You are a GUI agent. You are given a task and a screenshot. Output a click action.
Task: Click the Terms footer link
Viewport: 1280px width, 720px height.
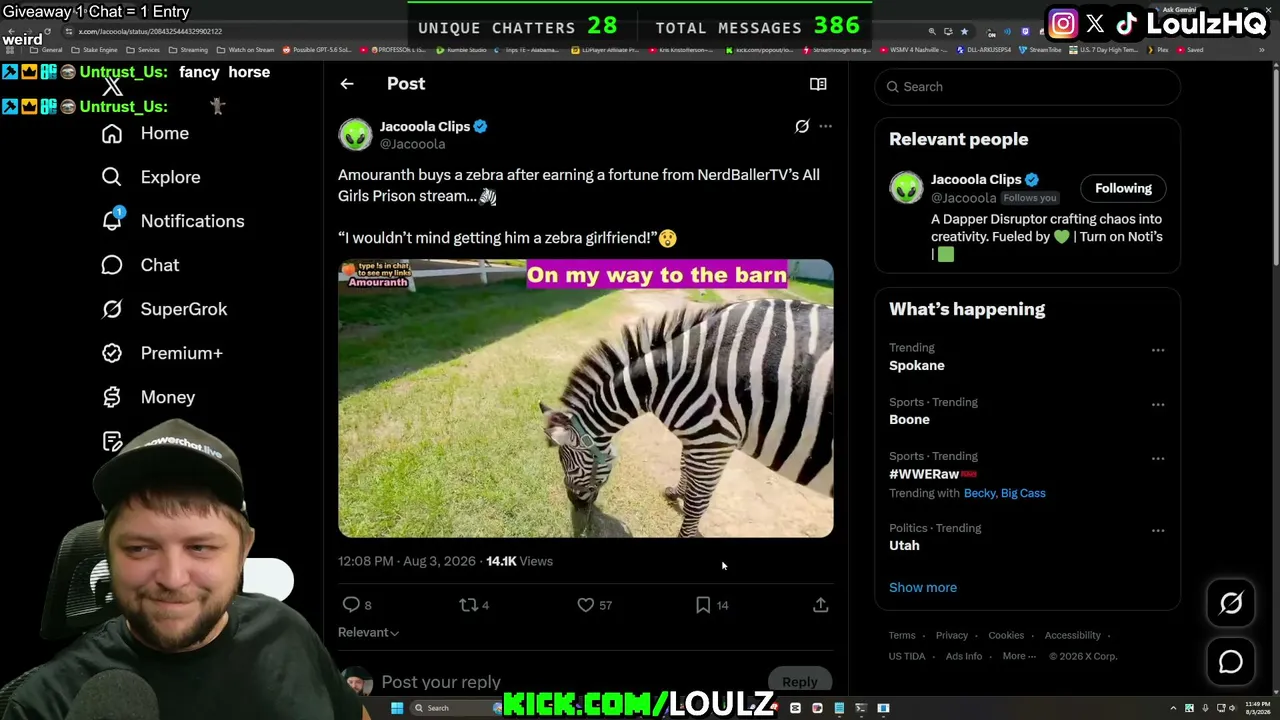tap(902, 635)
